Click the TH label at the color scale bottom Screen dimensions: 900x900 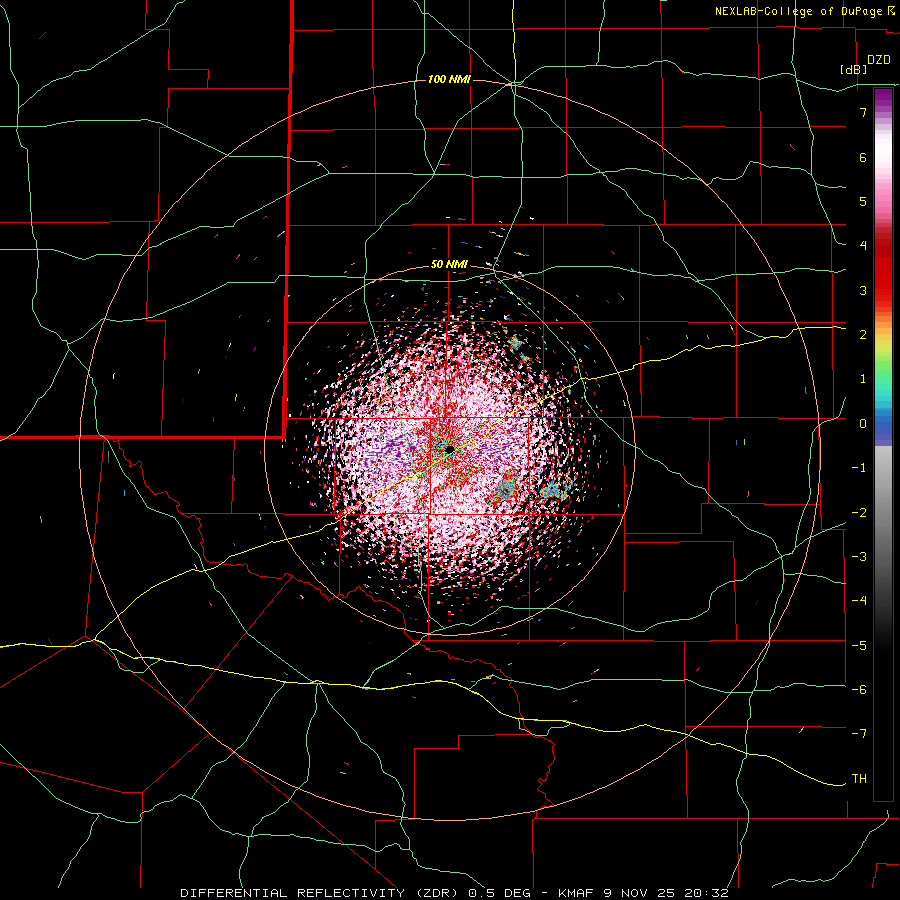859,779
